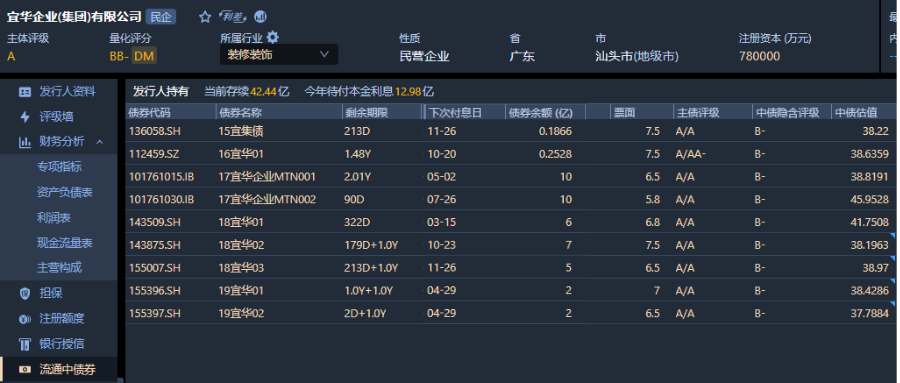Select bond row 17宜华企业MTN001
This screenshot has height=383, width=900.
pyautogui.click(x=511, y=177)
